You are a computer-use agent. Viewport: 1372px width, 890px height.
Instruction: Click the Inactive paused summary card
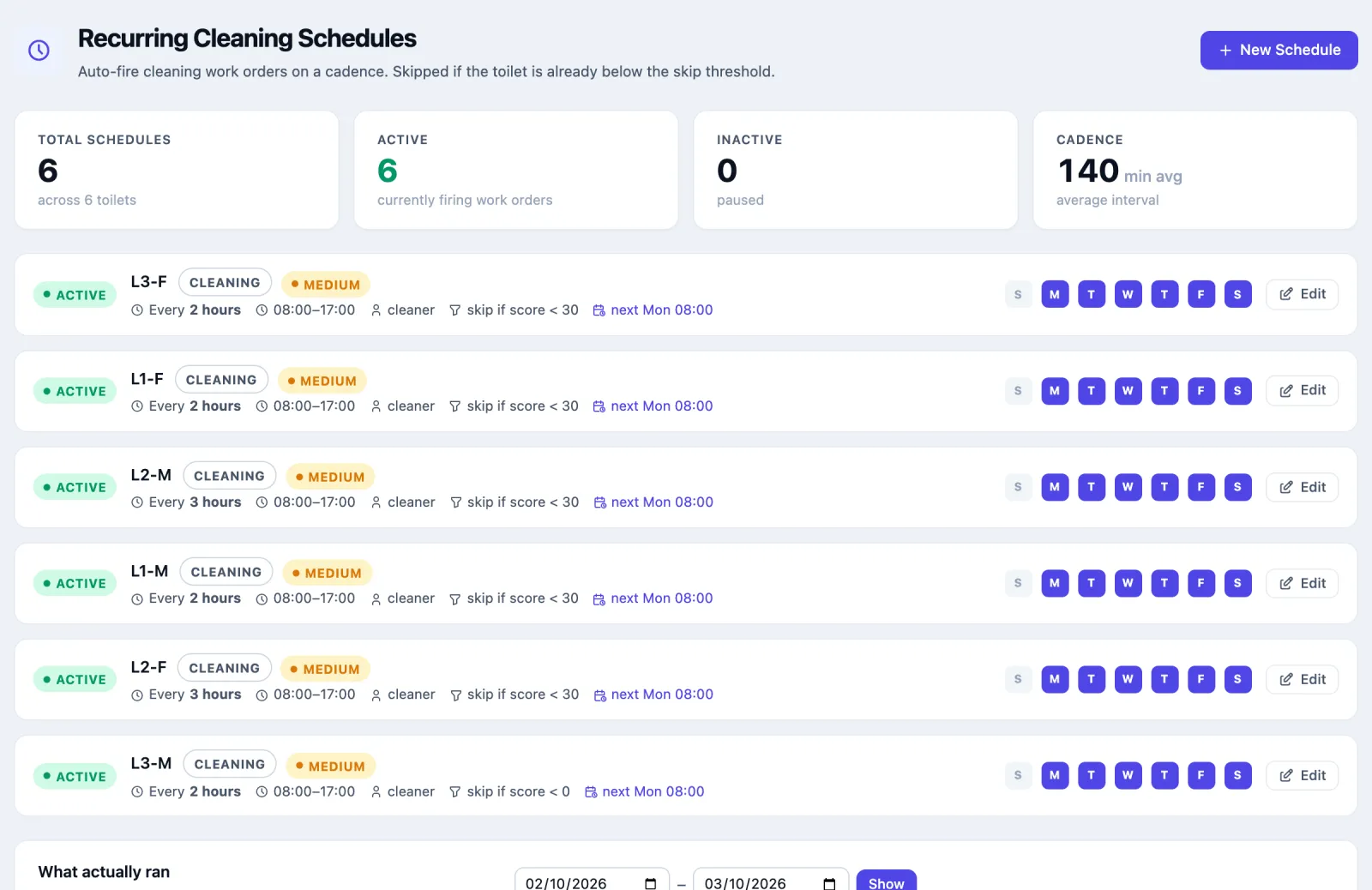point(856,170)
